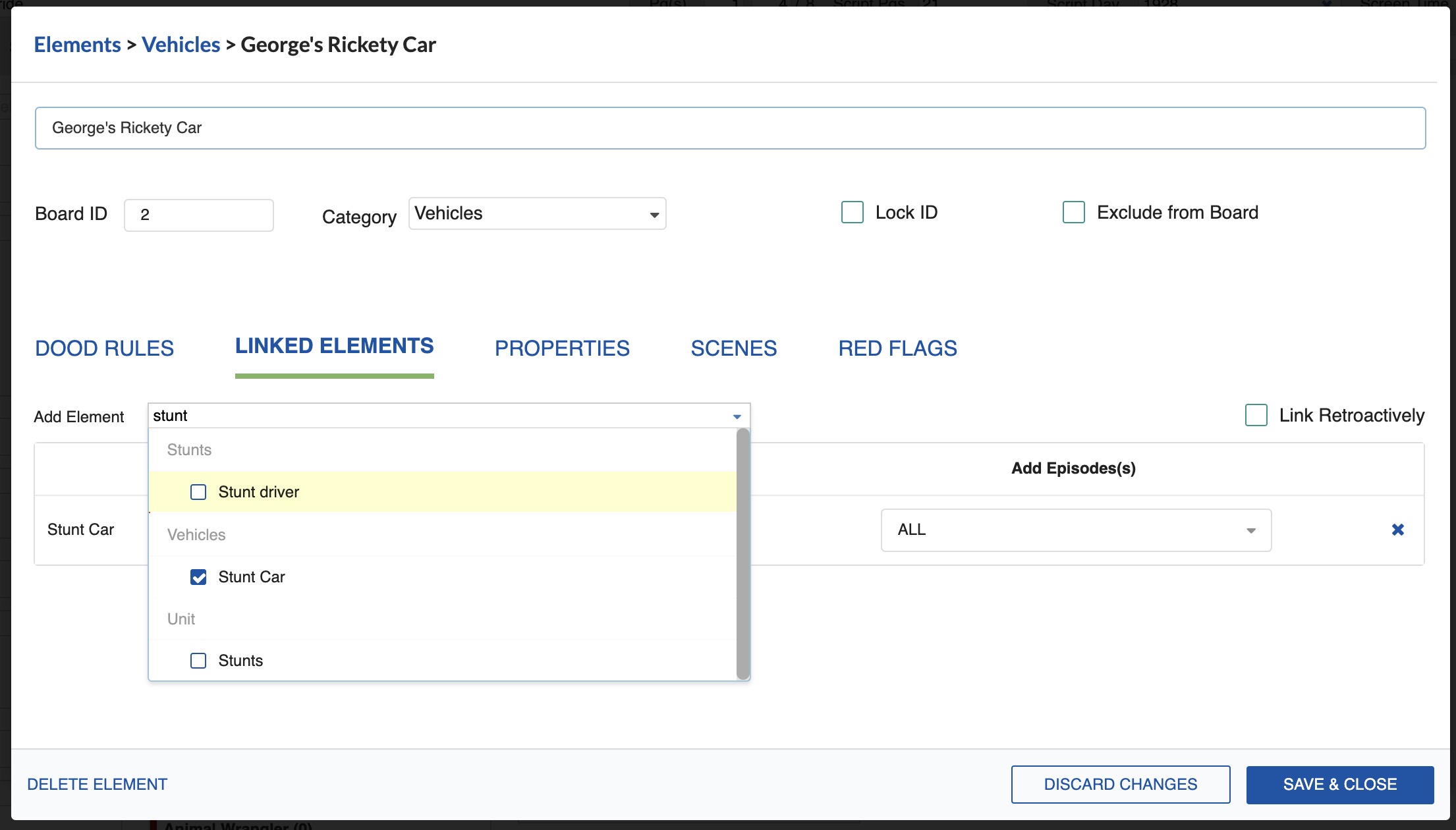
Task: Click the element name input field
Action: (x=395, y=128)
